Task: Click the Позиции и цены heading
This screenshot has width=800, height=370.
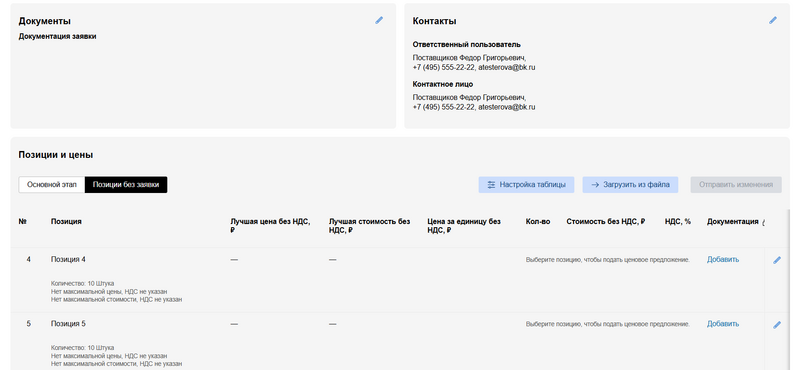Action: pos(56,155)
